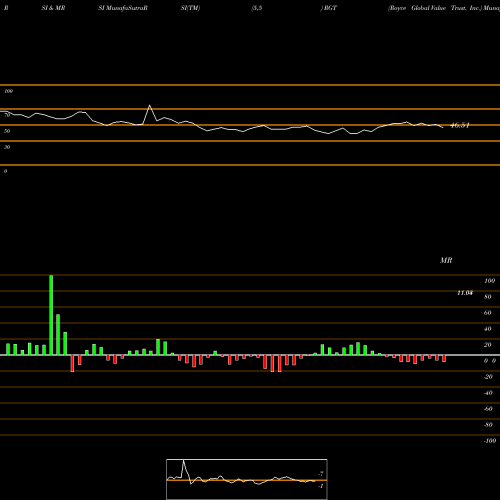Click the RSI spike peak on the line
Viewport: 500px width, 500px height.
[149, 106]
